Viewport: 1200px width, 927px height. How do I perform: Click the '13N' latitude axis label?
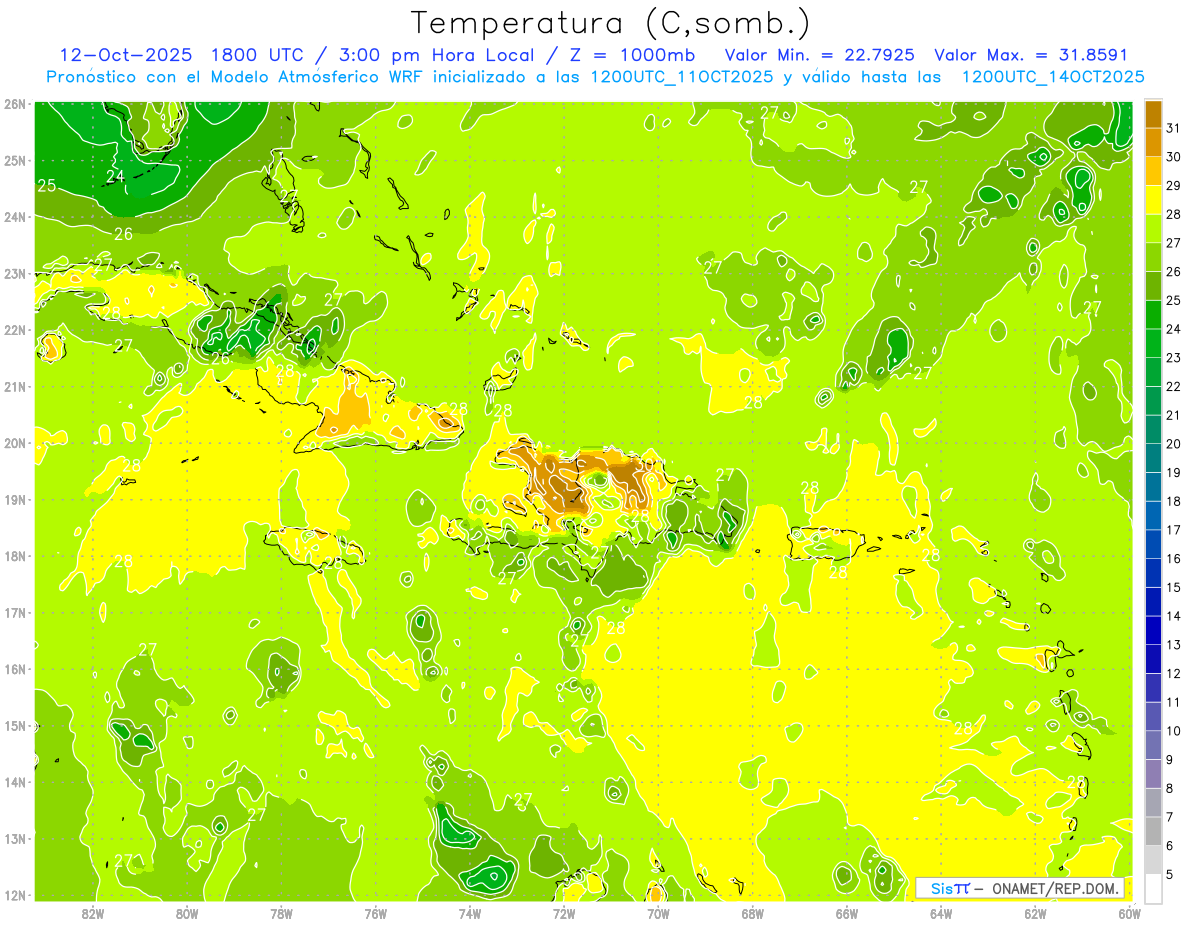pos(15,838)
